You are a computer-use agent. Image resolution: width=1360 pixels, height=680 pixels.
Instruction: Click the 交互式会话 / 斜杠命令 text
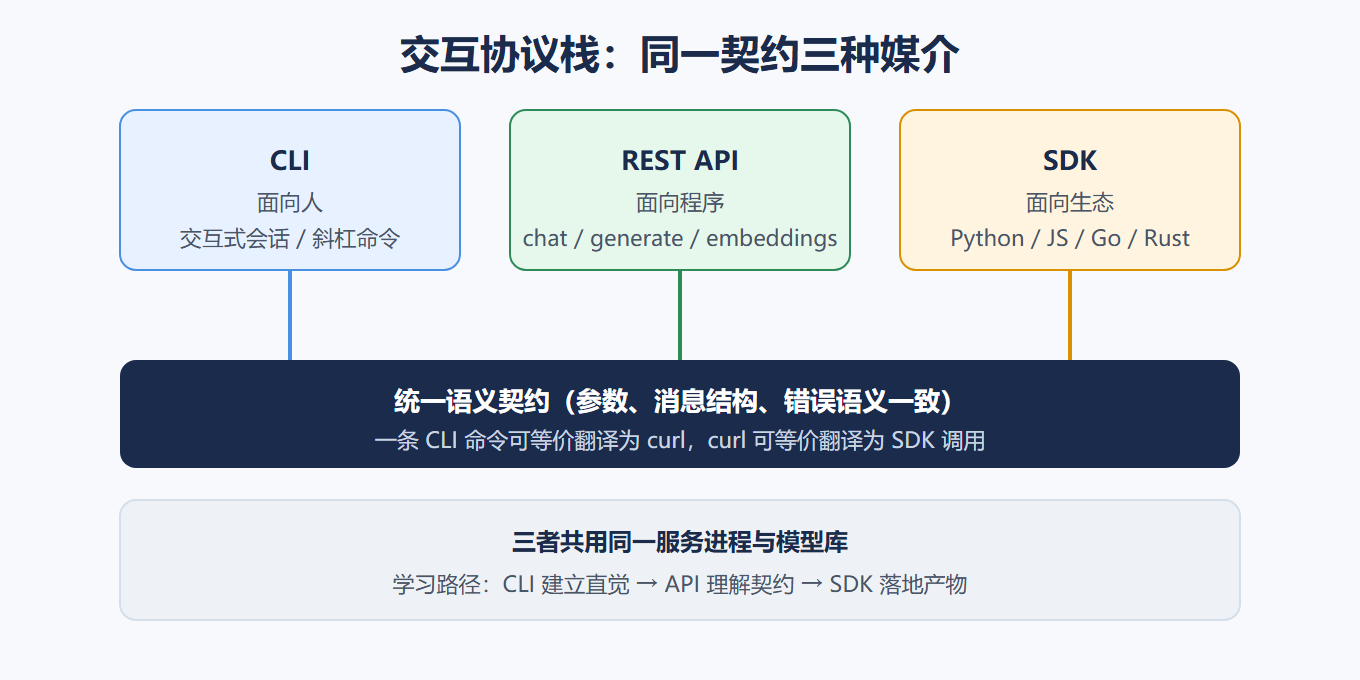tap(290, 239)
